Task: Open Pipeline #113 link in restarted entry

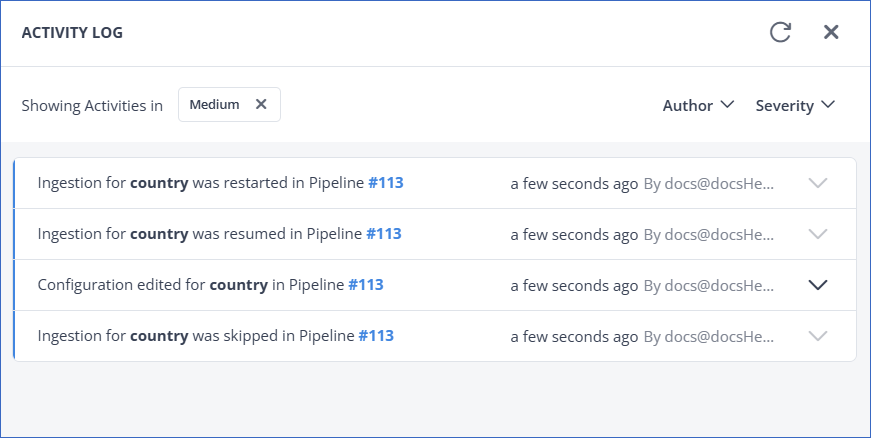Action: pyautogui.click(x=386, y=183)
